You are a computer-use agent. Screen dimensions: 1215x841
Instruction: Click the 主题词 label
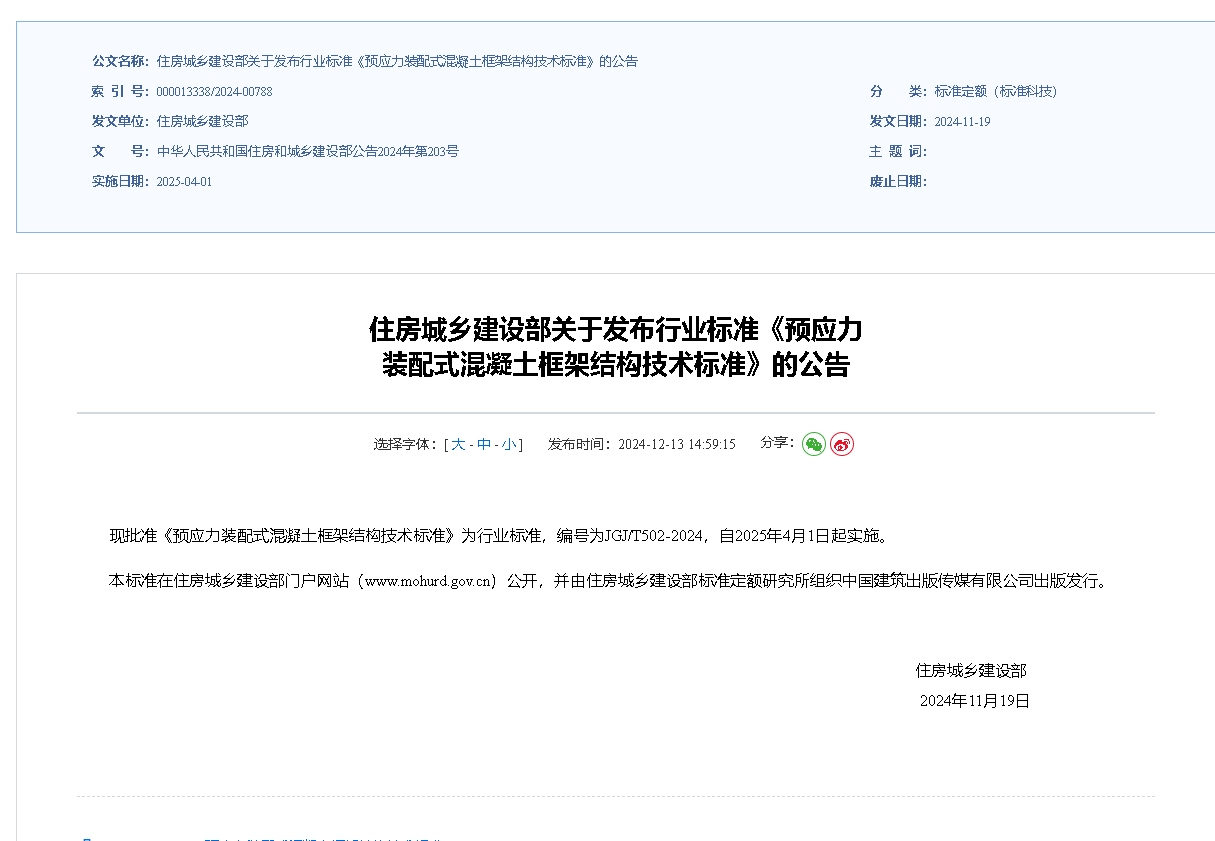coord(898,151)
